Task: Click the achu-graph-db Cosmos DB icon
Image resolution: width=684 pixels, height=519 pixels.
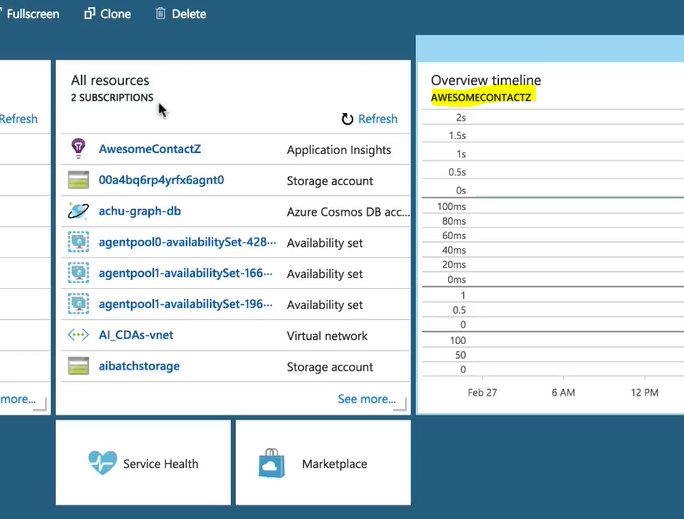Action: (x=78, y=211)
